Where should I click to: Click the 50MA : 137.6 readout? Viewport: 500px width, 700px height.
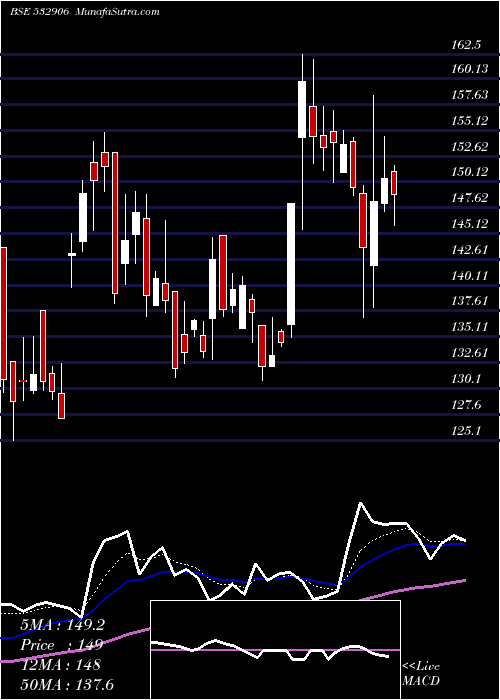coord(67,684)
